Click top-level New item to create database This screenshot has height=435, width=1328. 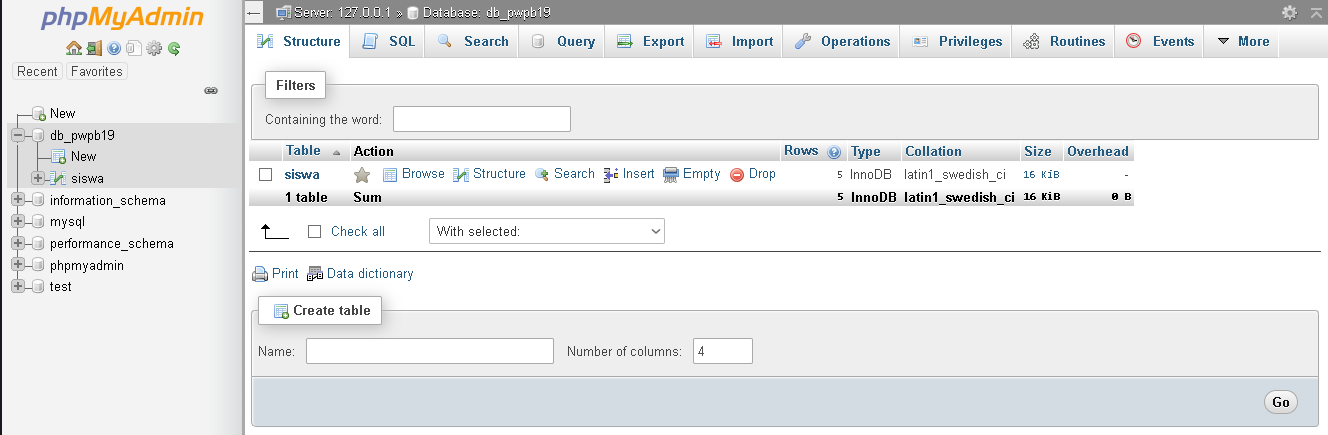pos(63,113)
